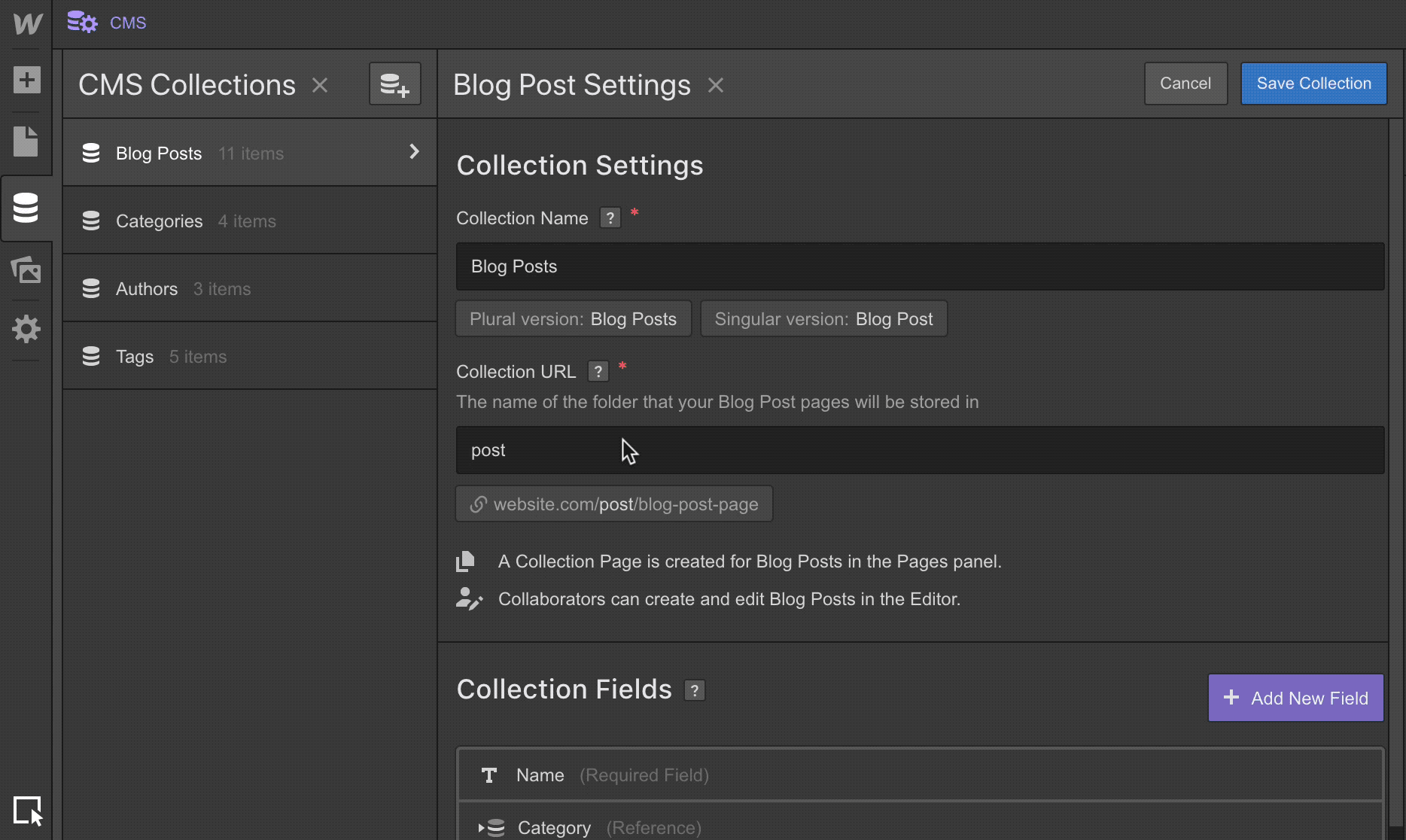Screen dimensions: 1406x840
Task: Click the Collection URL input field
Action: [x=920, y=450]
